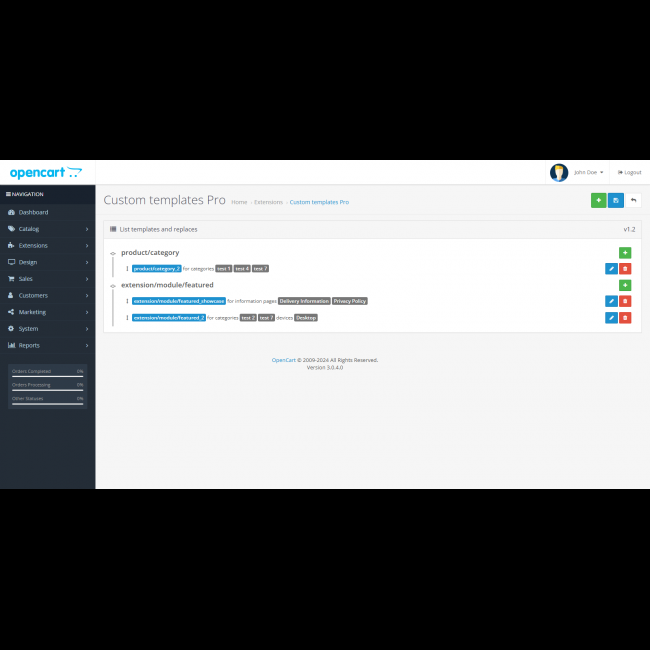Delete the extension/module/featured_2 row
This screenshot has width=650, height=650.
tap(625, 318)
